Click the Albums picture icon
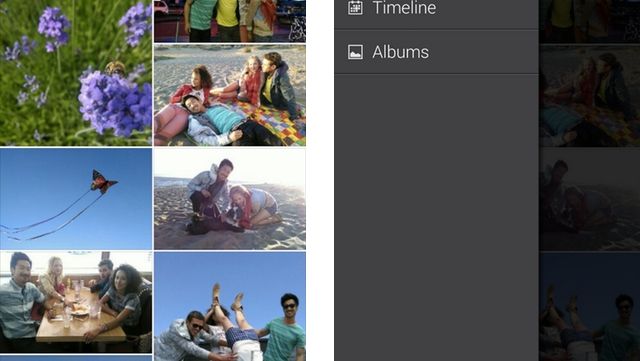 point(355,52)
